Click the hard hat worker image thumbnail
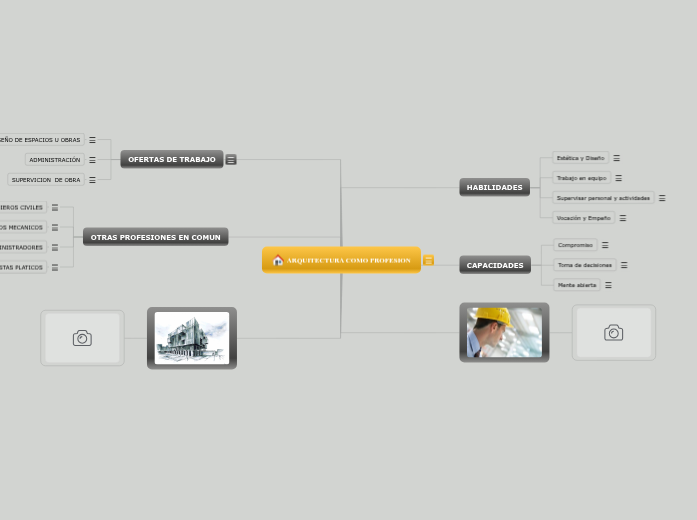Image resolution: width=697 pixels, height=520 pixels. [504, 332]
